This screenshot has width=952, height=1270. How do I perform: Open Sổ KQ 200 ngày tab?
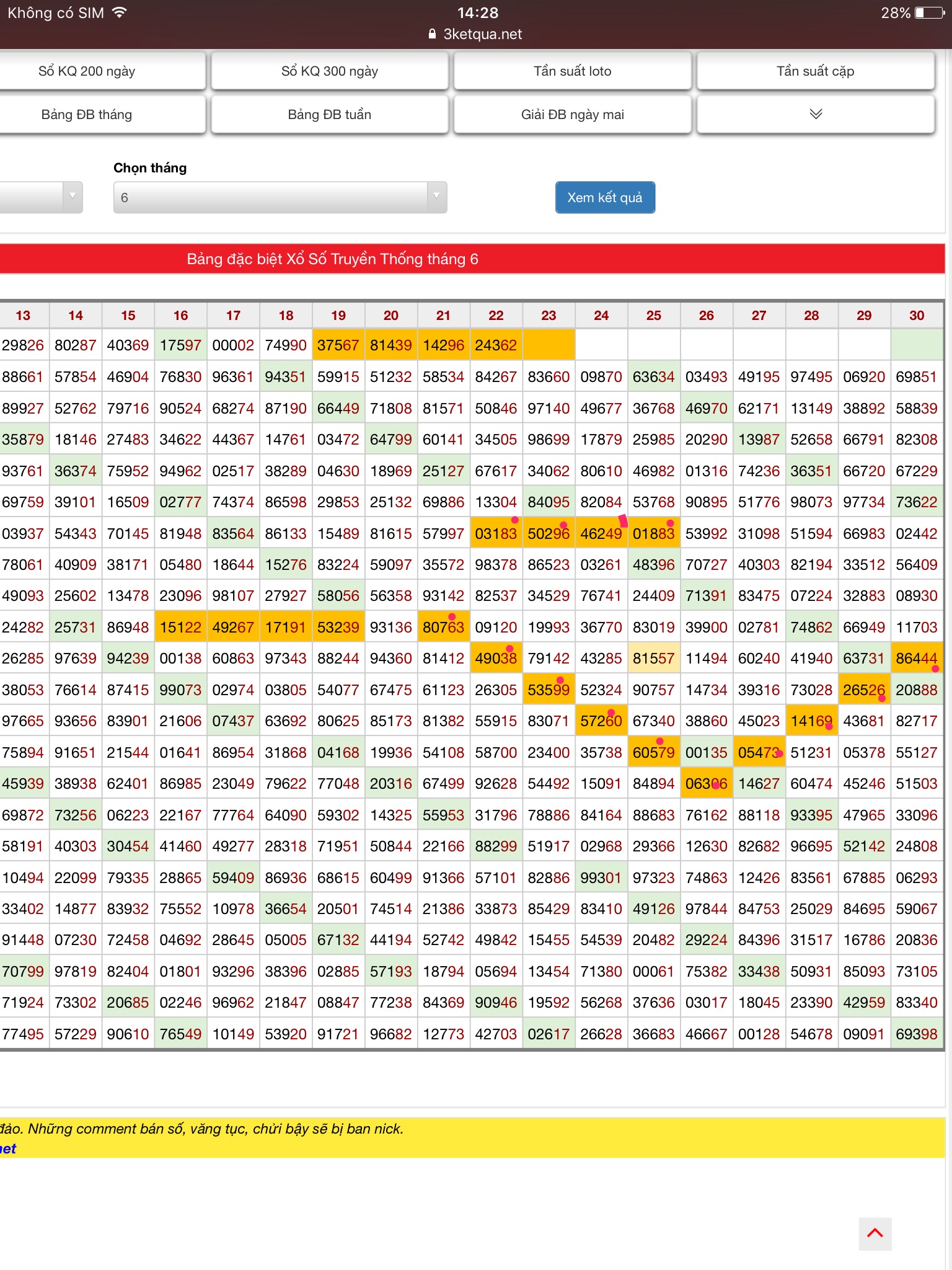[87, 71]
